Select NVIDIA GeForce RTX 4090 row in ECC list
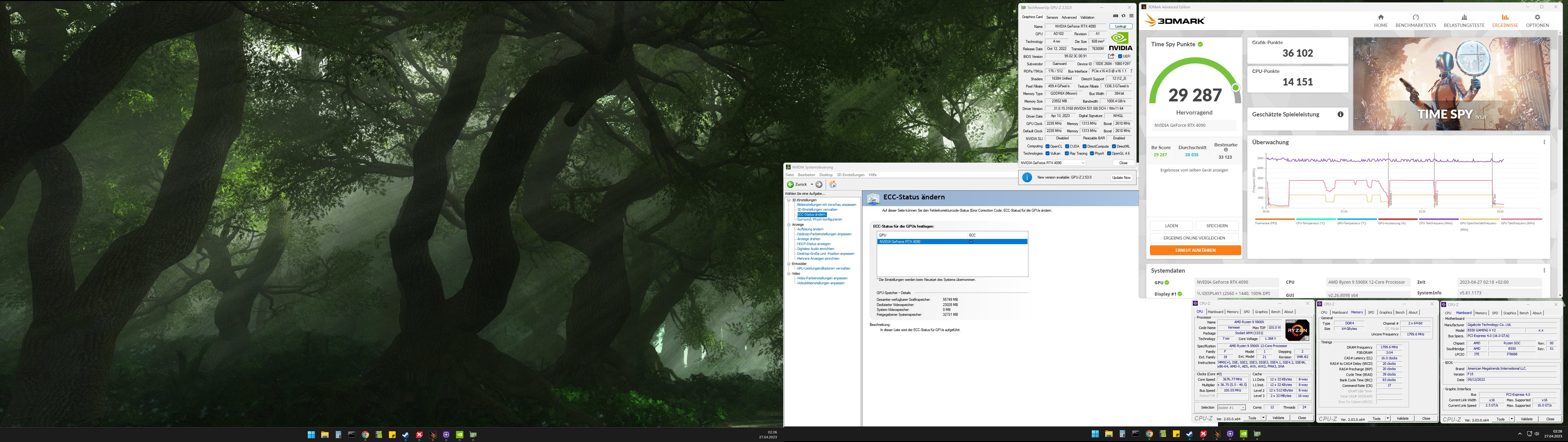The height and width of the screenshot is (442, 1568). click(x=952, y=242)
